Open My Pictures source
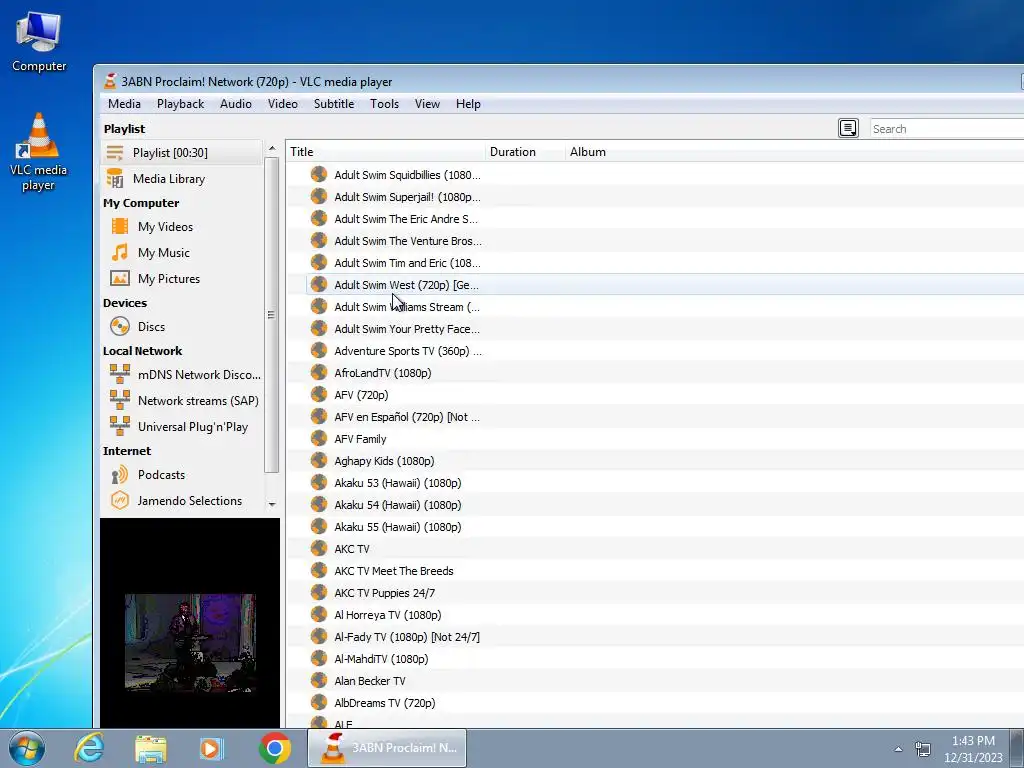Image resolution: width=1024 pixels, height=768 pixels. pos(168,279)
